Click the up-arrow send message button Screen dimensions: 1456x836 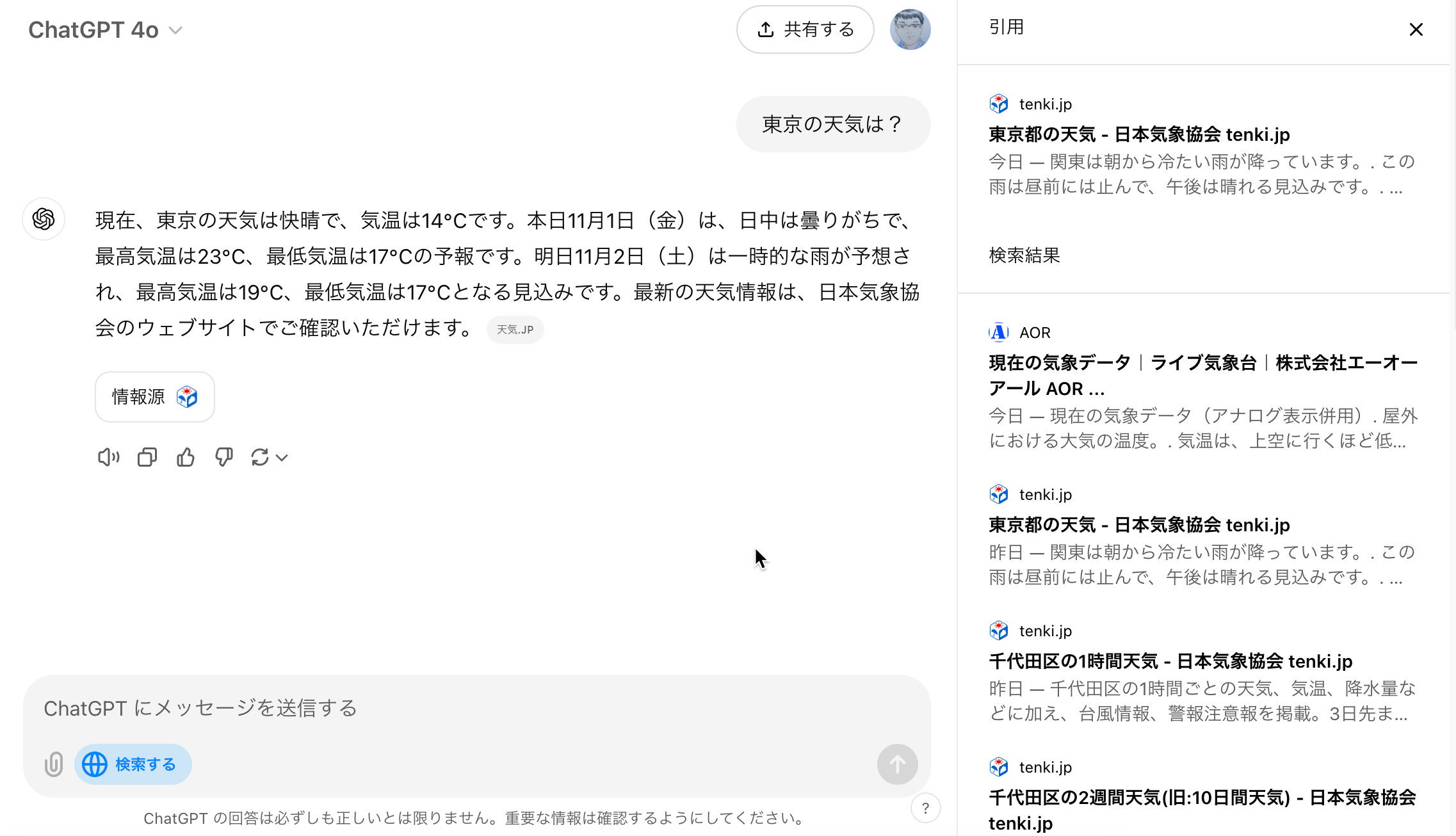[897, 764]
